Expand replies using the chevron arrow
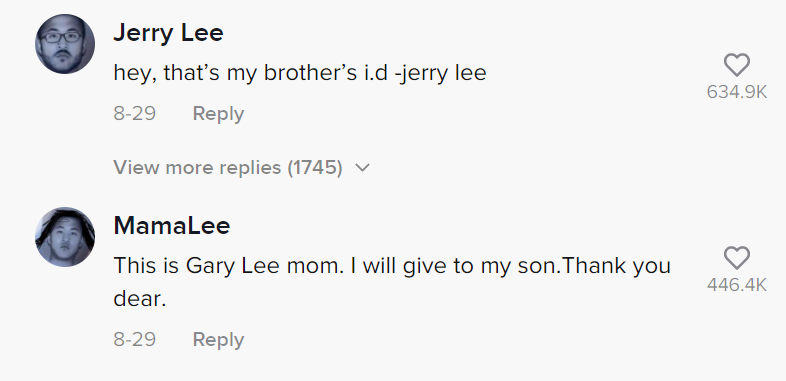Viewport: 786px width, 381px height. (x=362, y=167)
